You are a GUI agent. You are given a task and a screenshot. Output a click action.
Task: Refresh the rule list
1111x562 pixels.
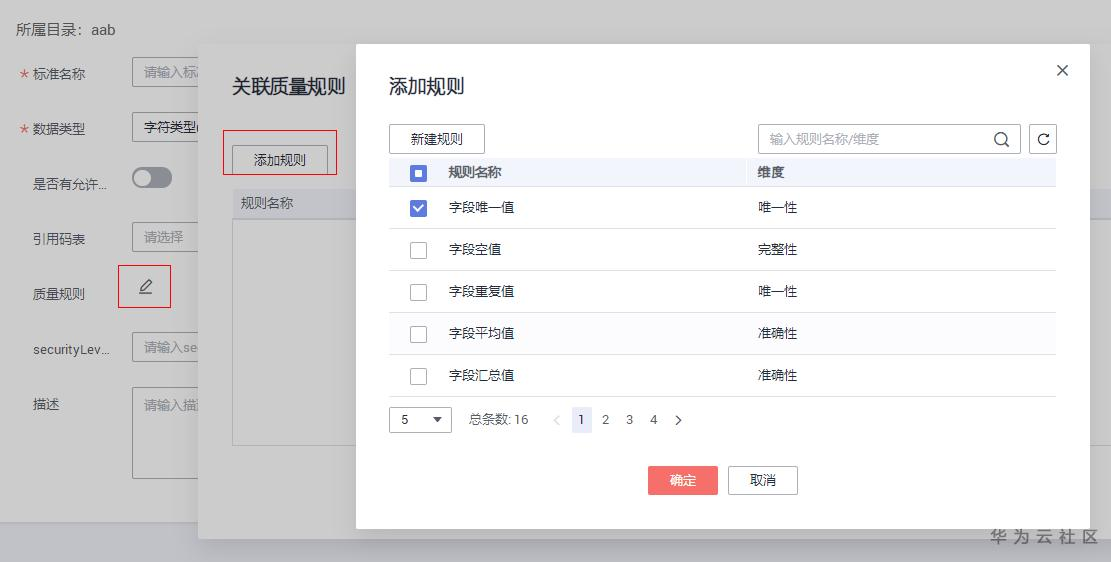pyautogui.click(x=1043, y=140)
